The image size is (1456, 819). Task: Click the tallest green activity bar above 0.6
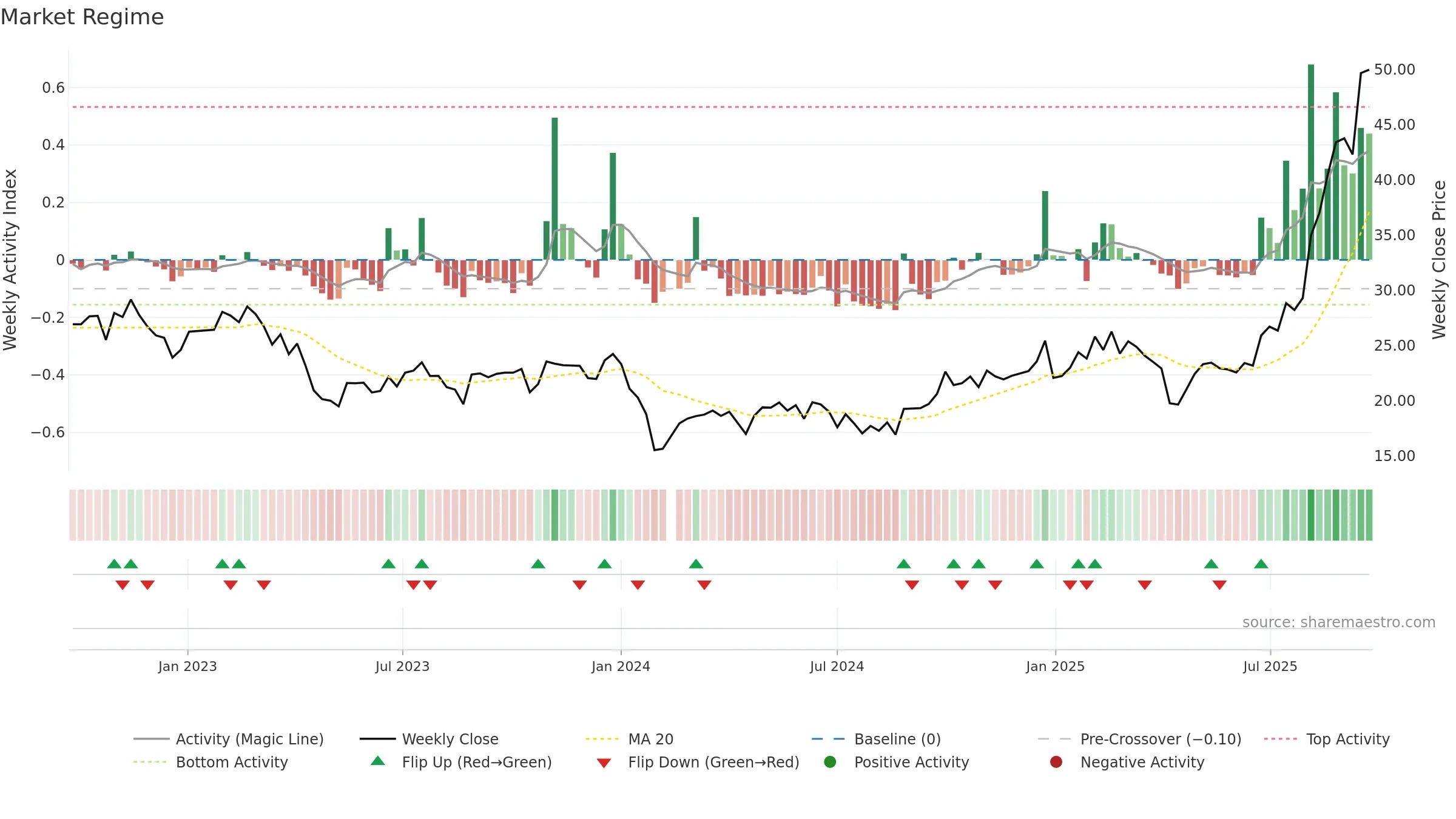(1311, 162)
